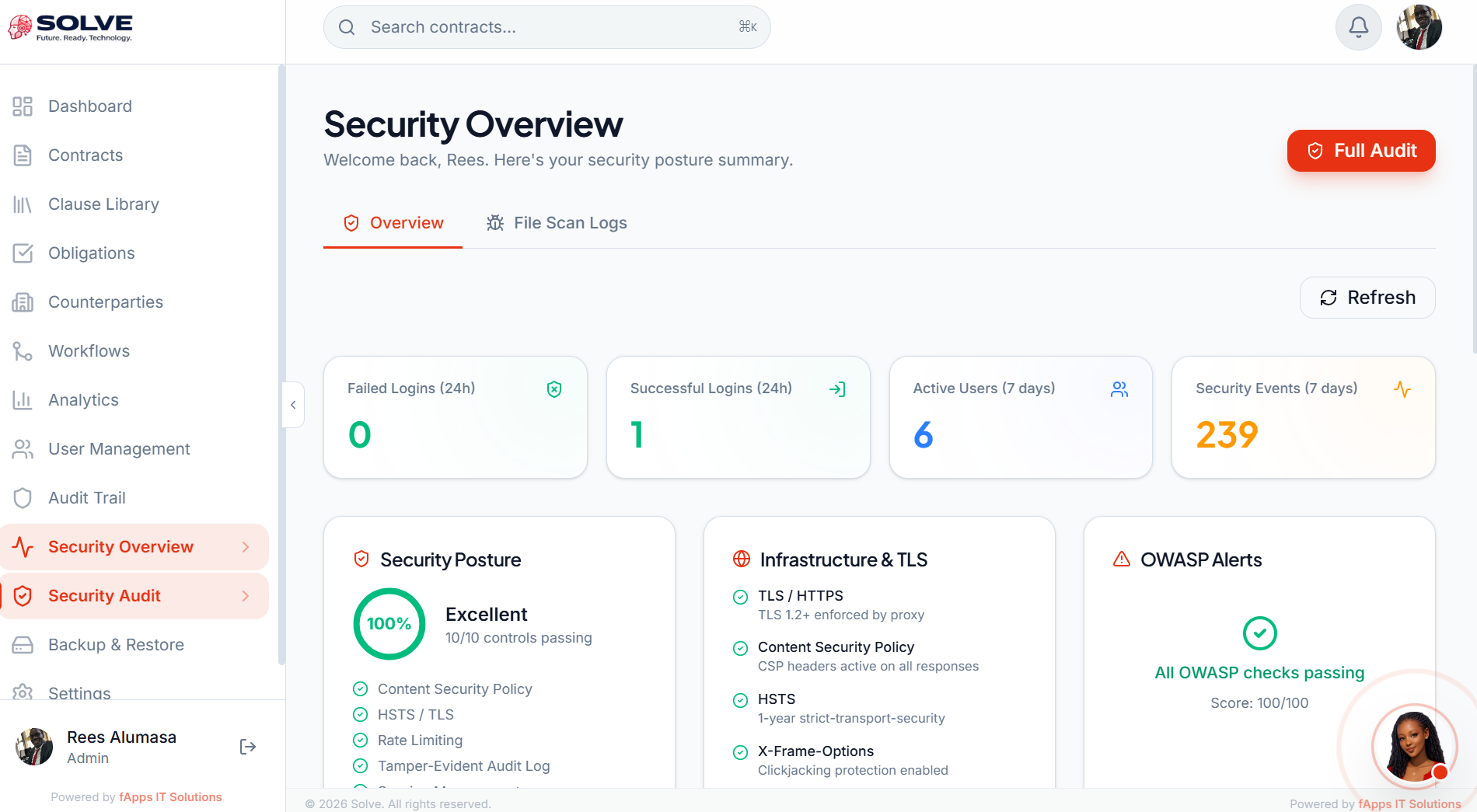Click the Clause Library books icon

tap(23, 204)
